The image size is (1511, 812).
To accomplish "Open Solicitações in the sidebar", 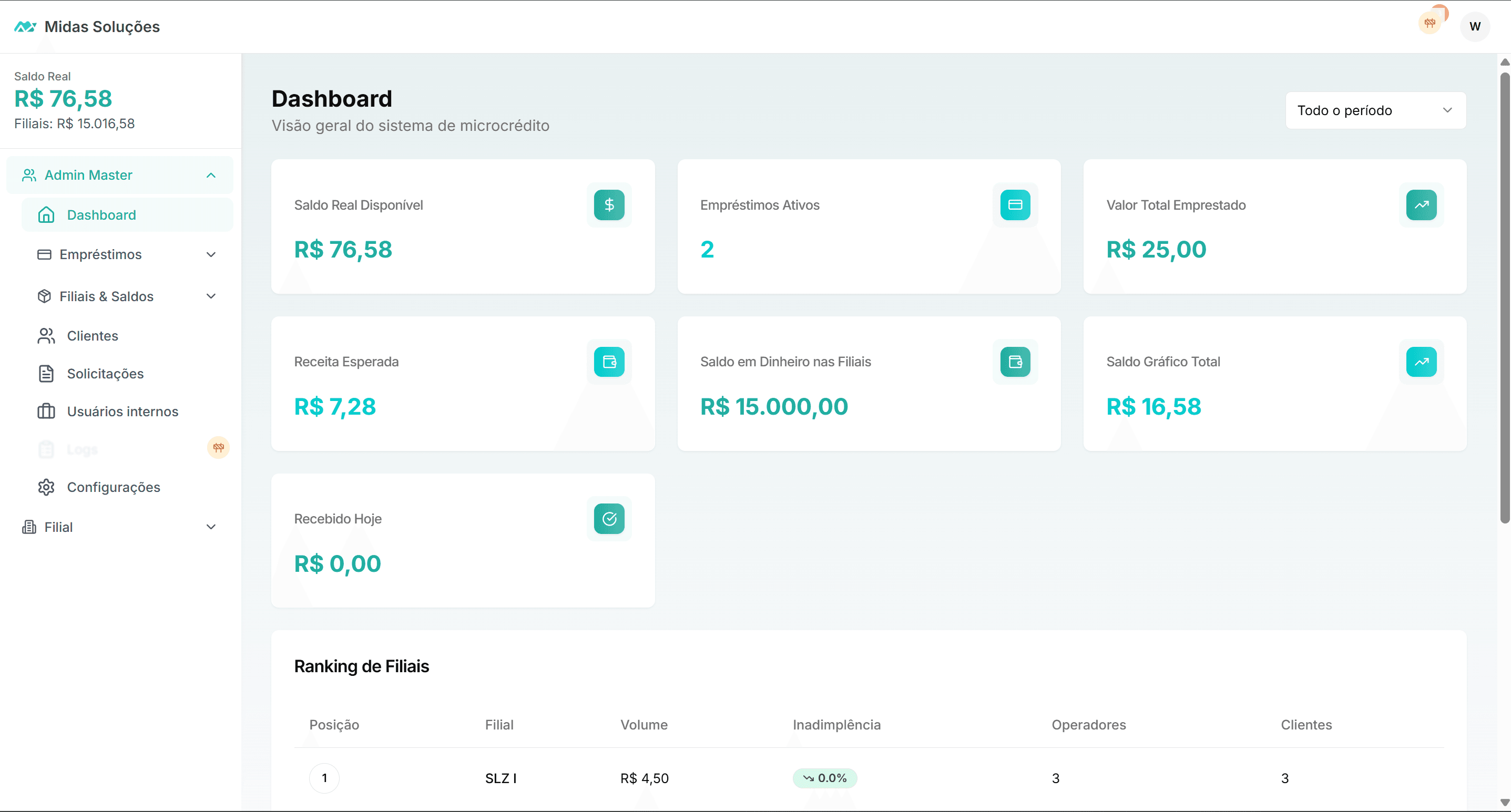I will pos(105,374).
